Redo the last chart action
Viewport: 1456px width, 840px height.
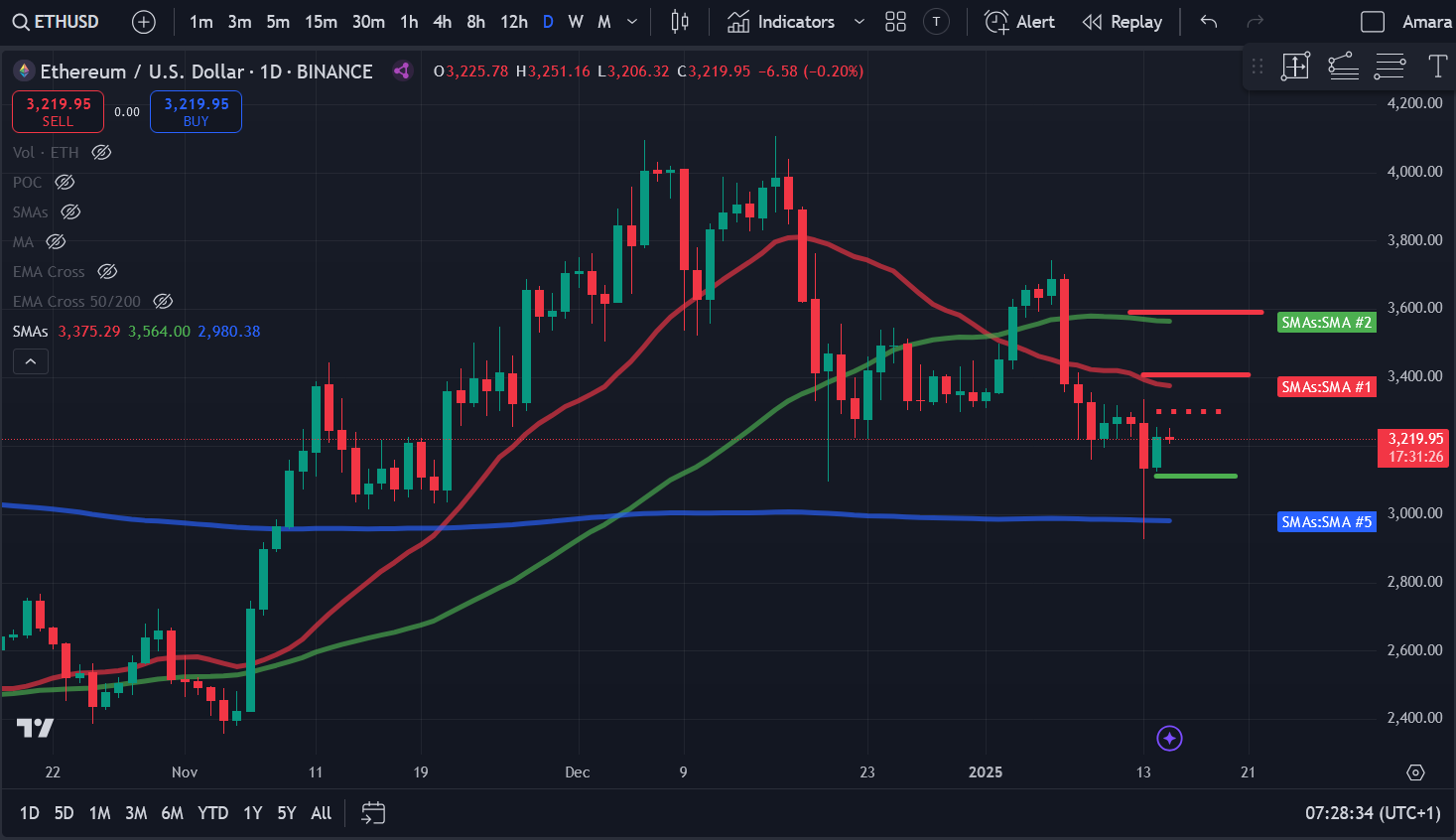(1255, 22)
